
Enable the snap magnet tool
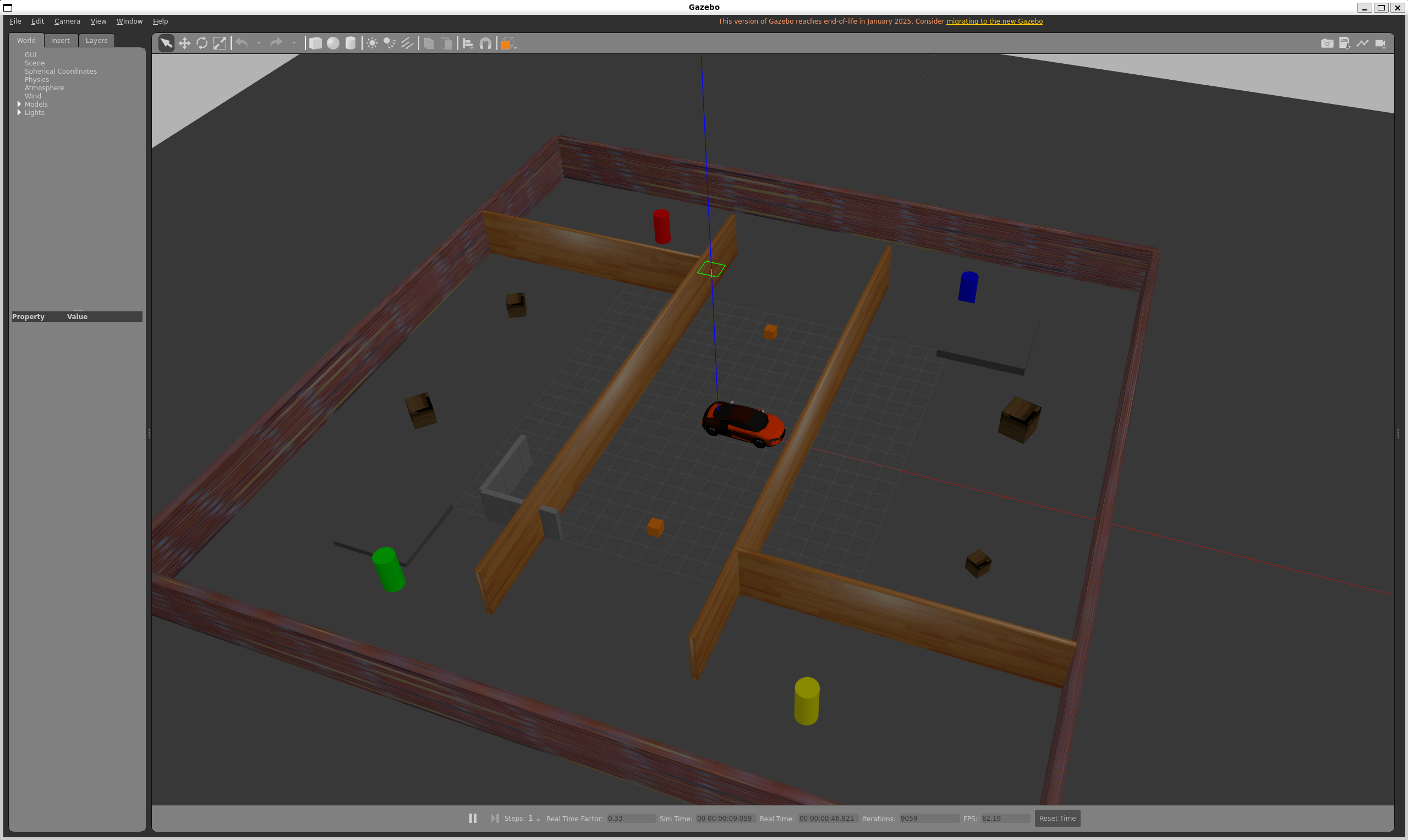coord(485,43)
